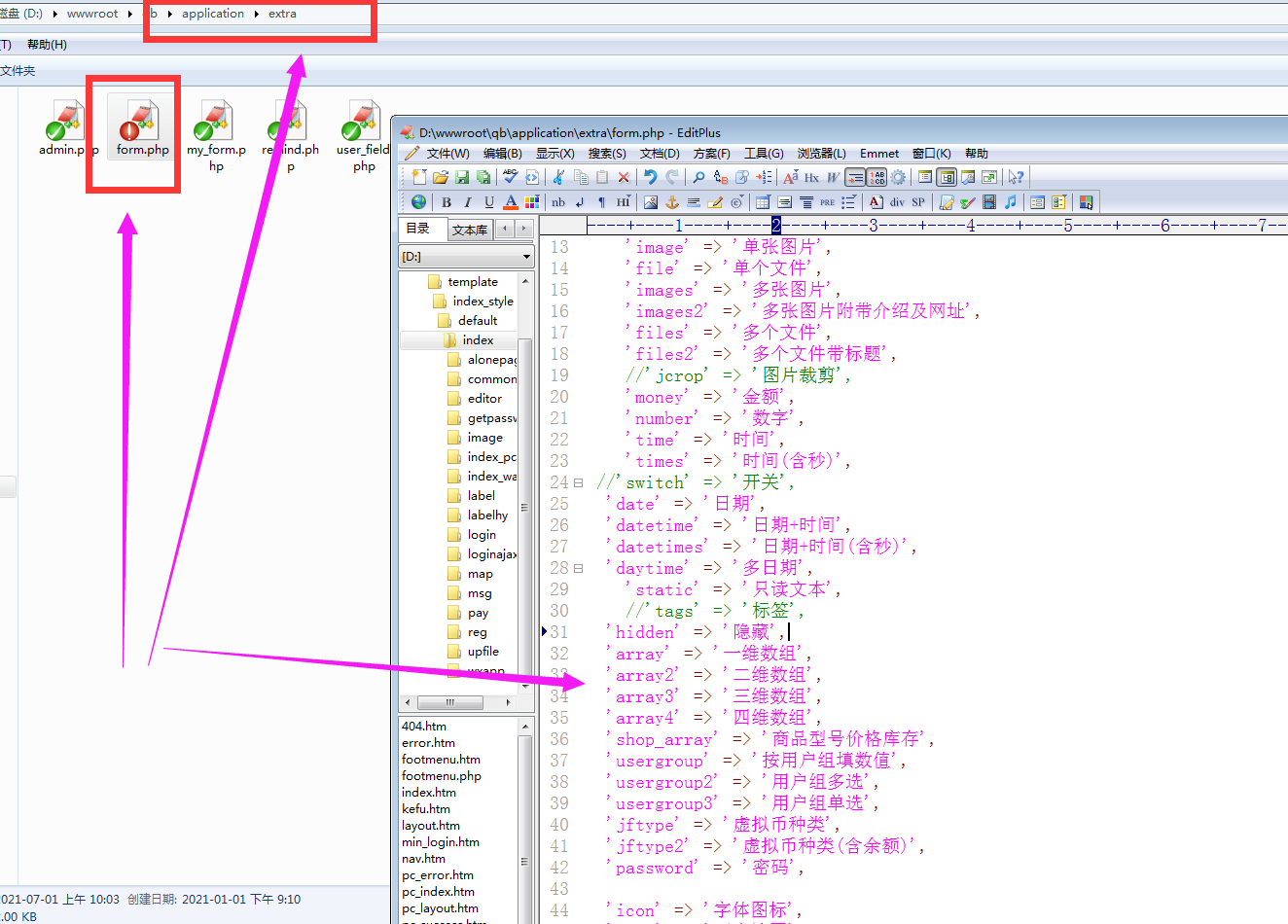Image resolution: width=1288 pixels, height=924 pixels.
Task: Collapse the code fold at line 24
Action: click(578, 482)
